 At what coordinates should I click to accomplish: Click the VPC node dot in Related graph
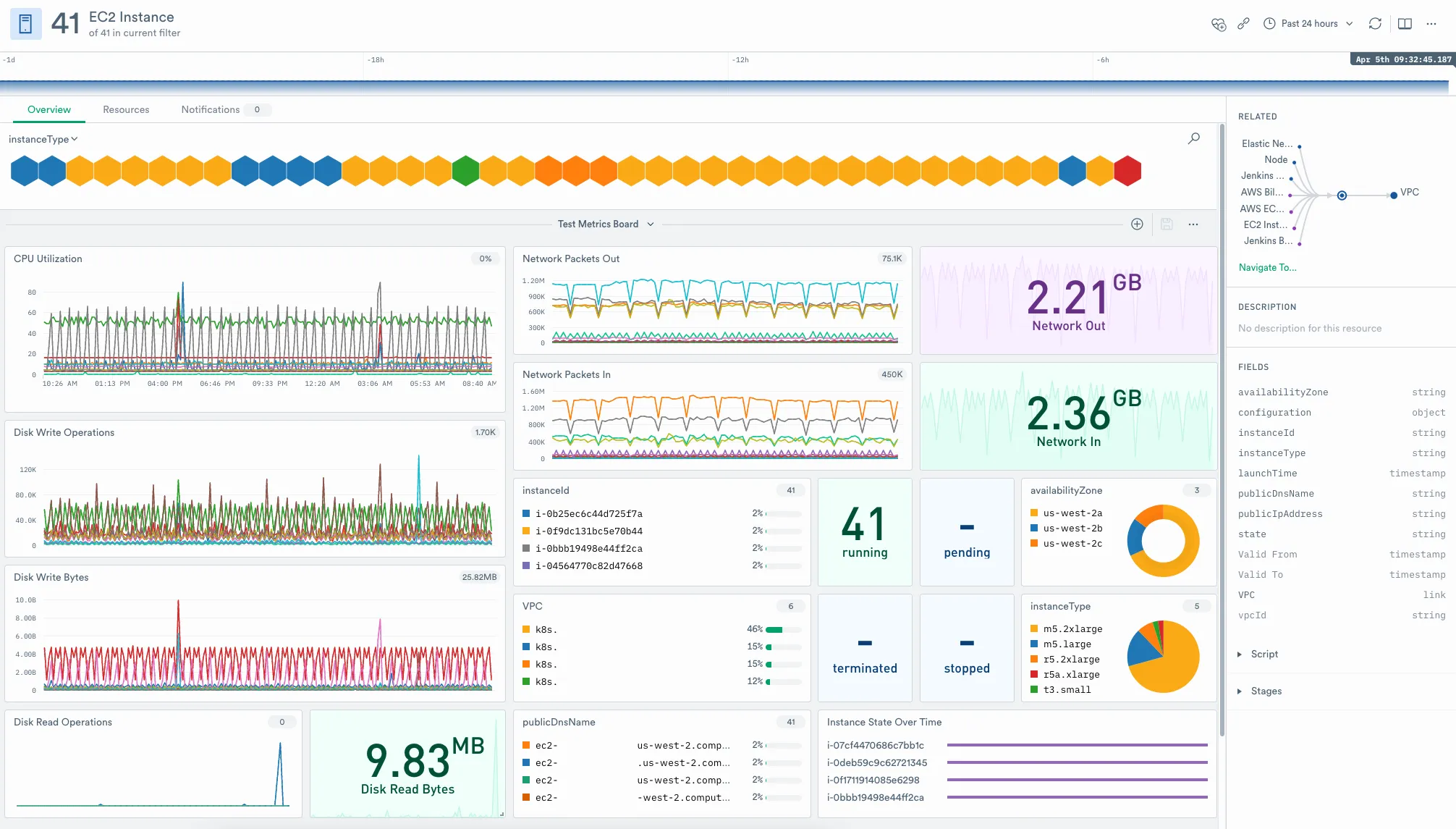1394,195
